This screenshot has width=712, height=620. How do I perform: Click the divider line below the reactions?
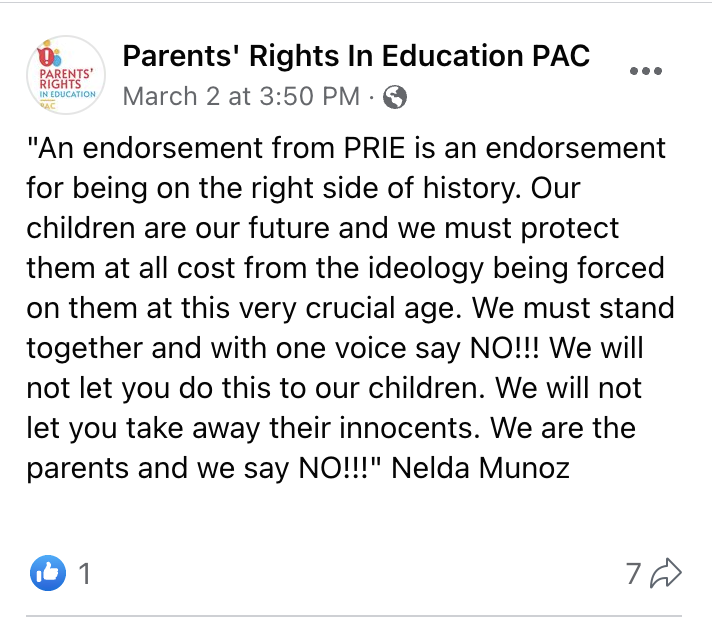(x=354, y=616)
